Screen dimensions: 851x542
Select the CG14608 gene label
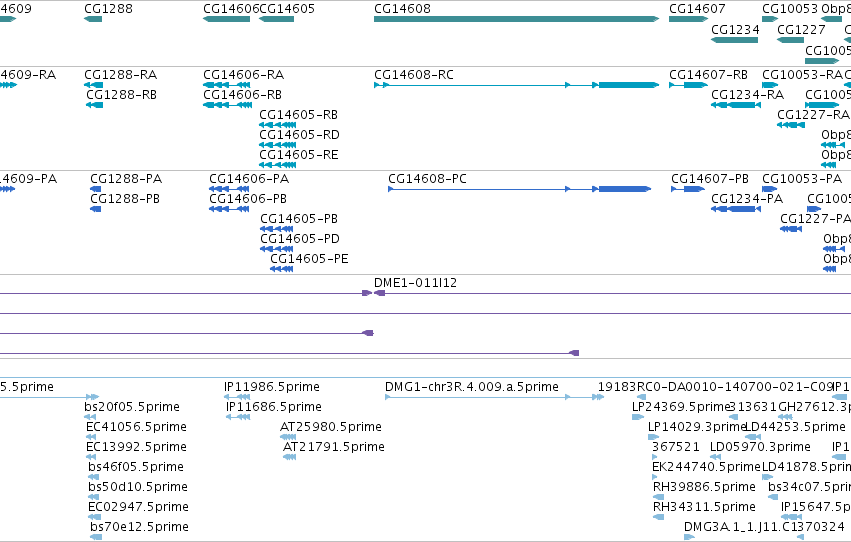tap(402, 9)
